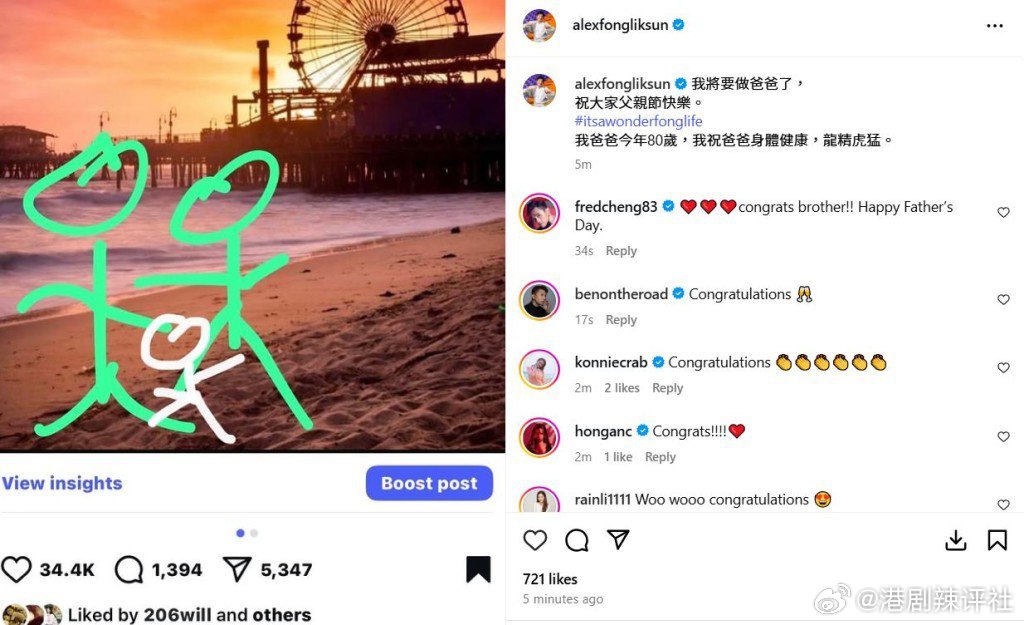Open comments bubble showing 1,394
This screenshot has height=625, width=1024.
(129, 569)
